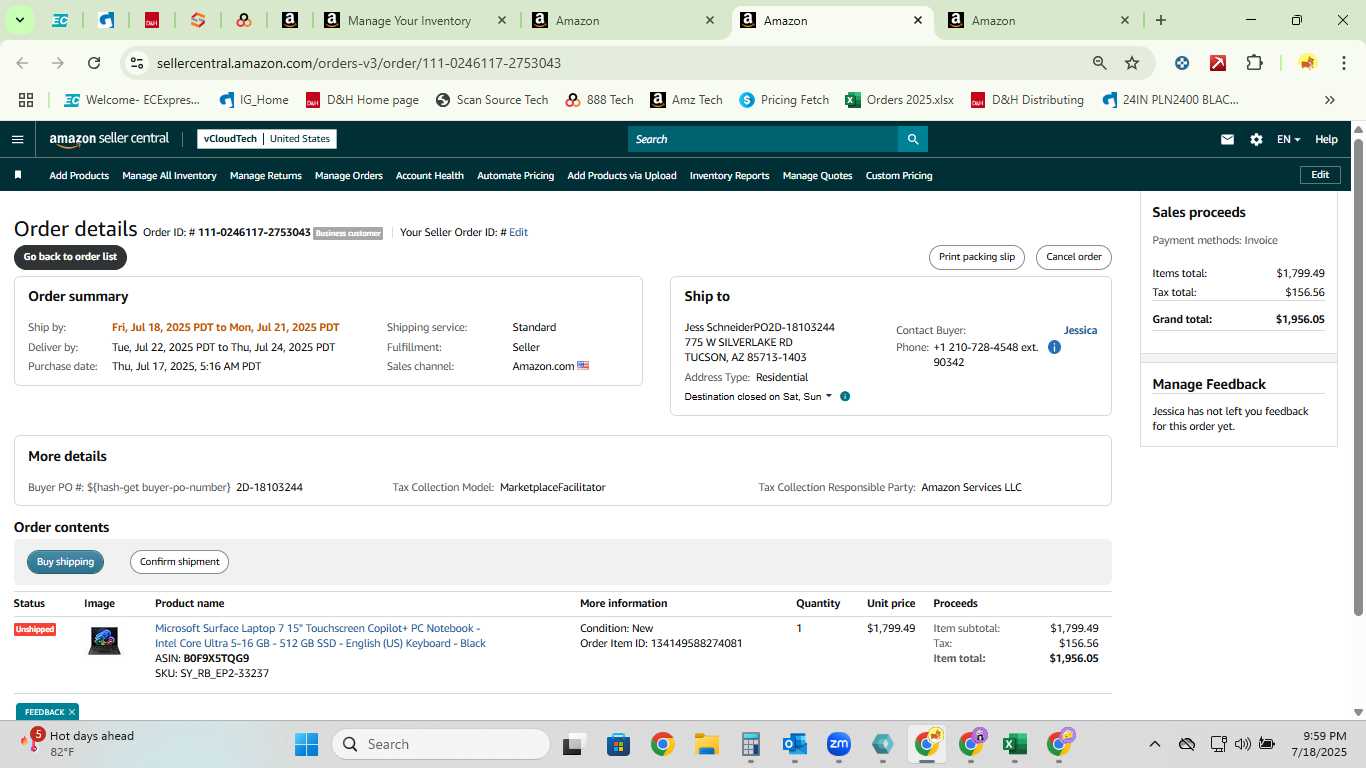
Task: Open Inventory Reports menu item
Action: pyautogui.click(x=730, y=175)
